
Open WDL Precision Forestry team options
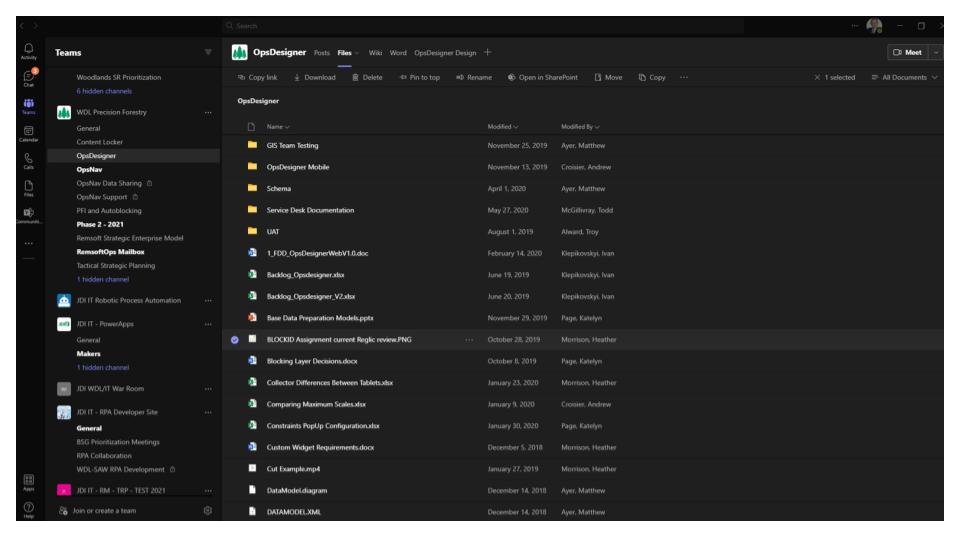point(208,113)
